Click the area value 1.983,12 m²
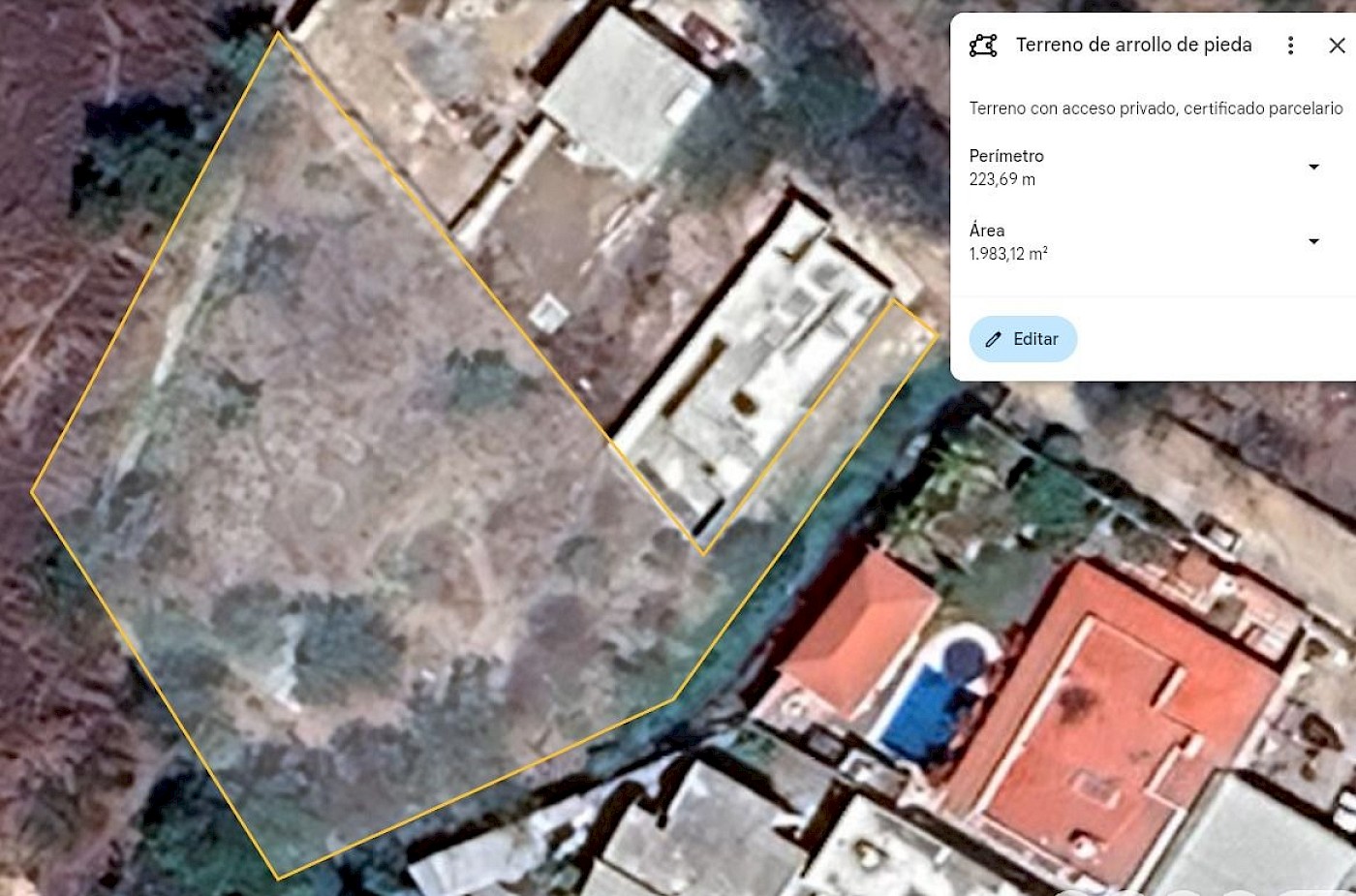The image size is (1356, 896). point(1008,254)
